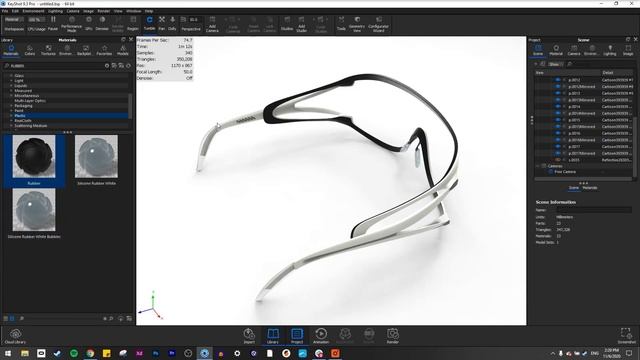The height and width of the screenshot is (360, 640).
Task: Open the File menu
Action: click(x=5, y=11)
